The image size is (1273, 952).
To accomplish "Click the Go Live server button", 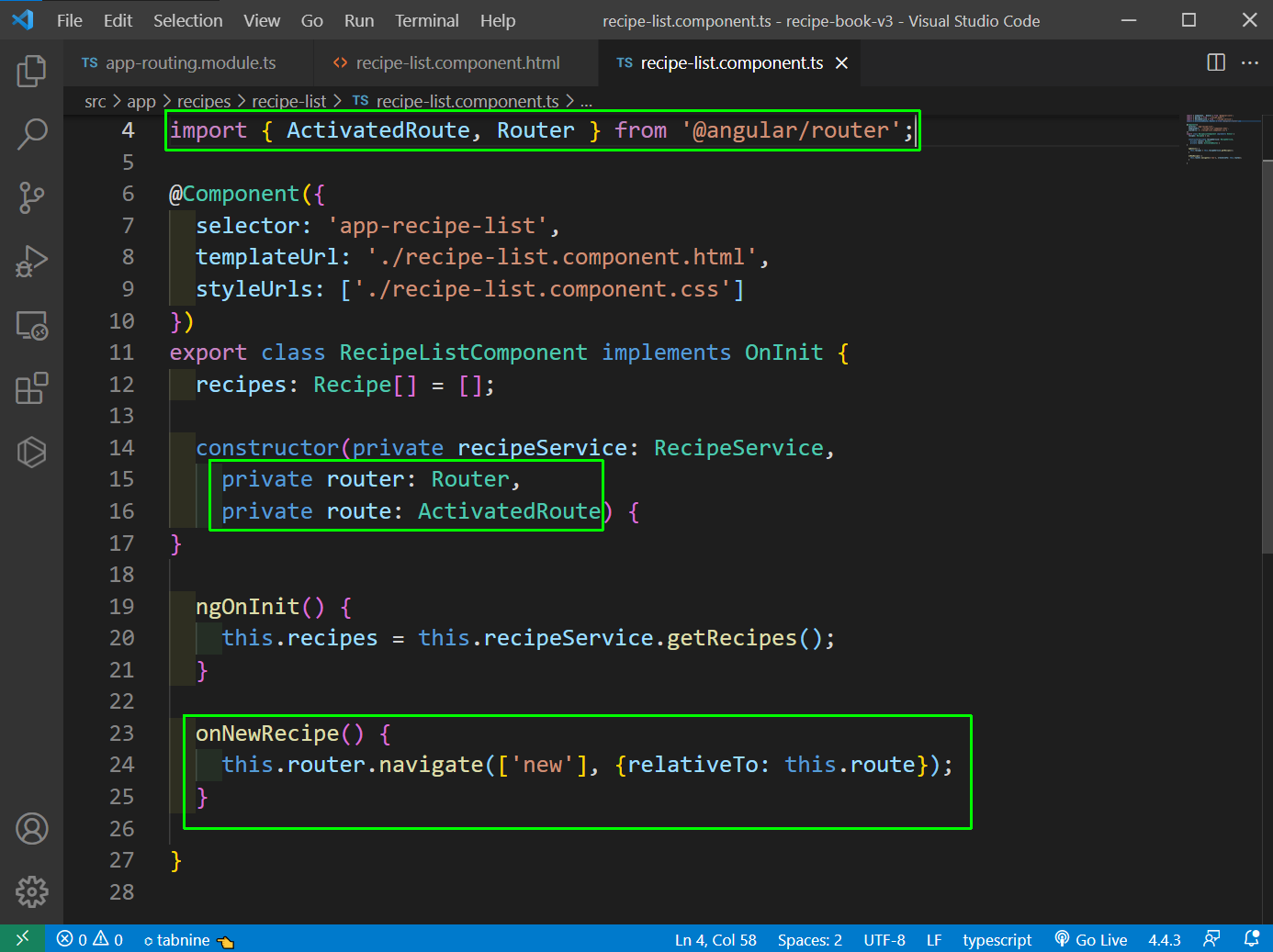I will click(x=1091, y=939).
